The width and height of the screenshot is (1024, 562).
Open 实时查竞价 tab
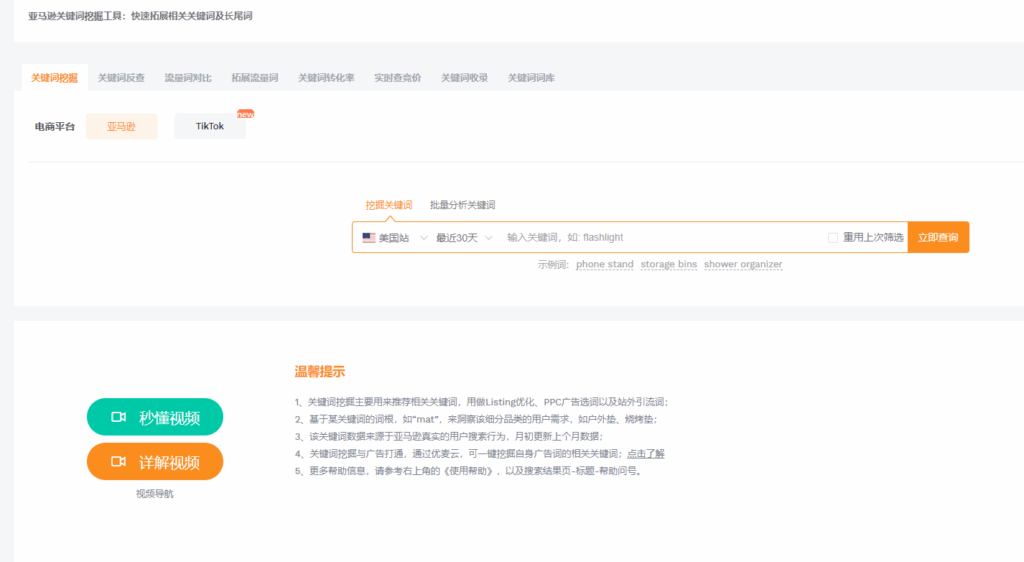click(397, 78)
